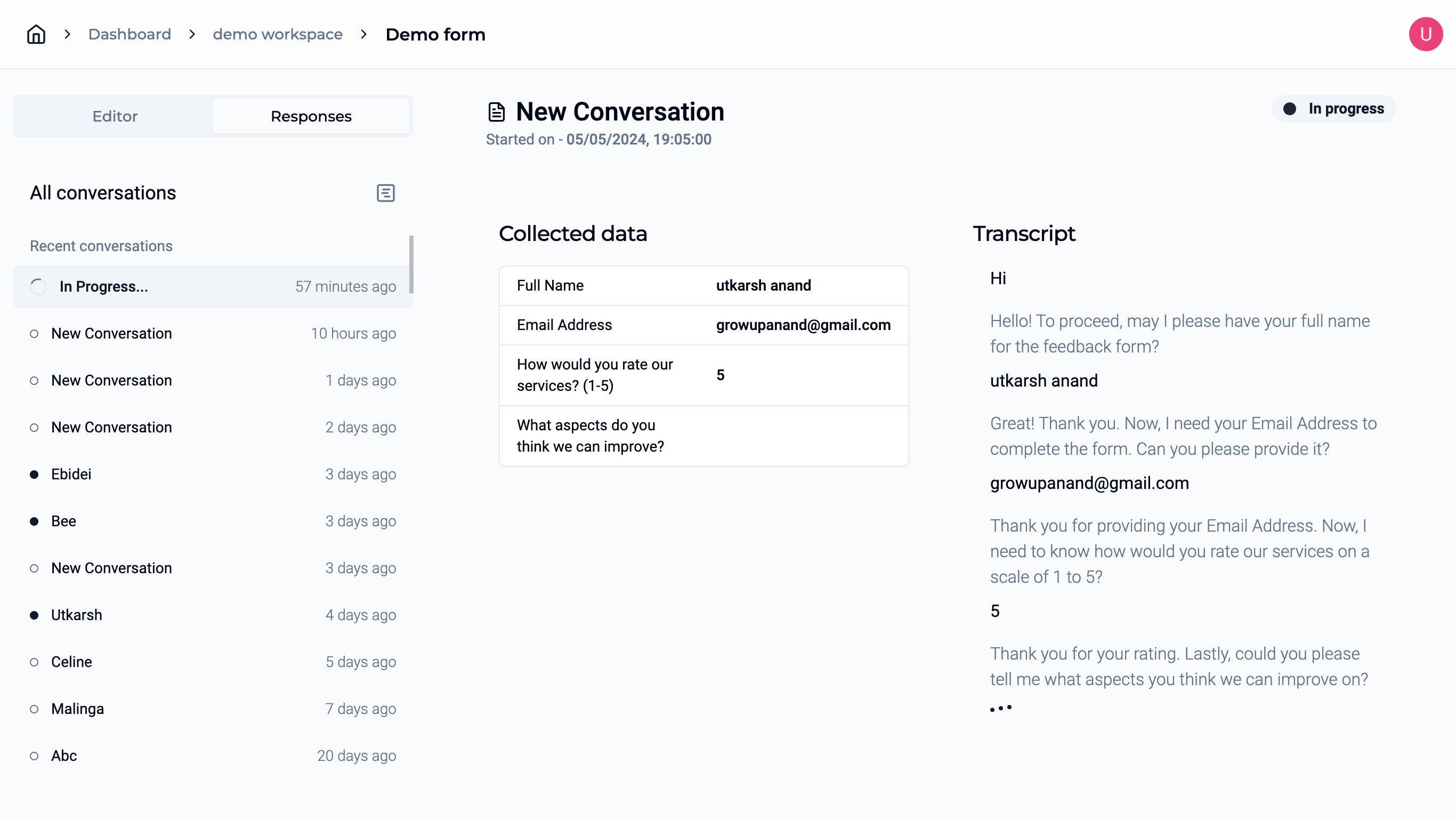
Task: Click the conversation list icon
Action: point(385,193)
